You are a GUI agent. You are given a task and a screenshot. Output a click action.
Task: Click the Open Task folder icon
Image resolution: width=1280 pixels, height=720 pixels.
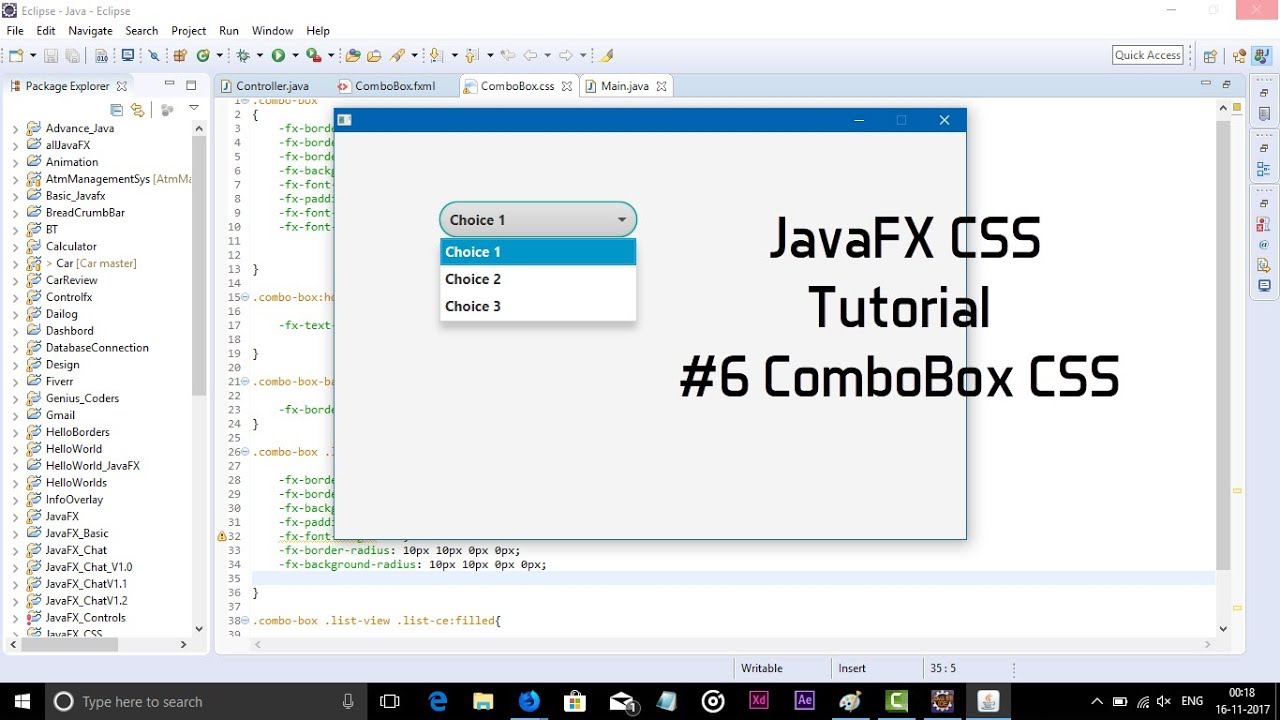374,56
